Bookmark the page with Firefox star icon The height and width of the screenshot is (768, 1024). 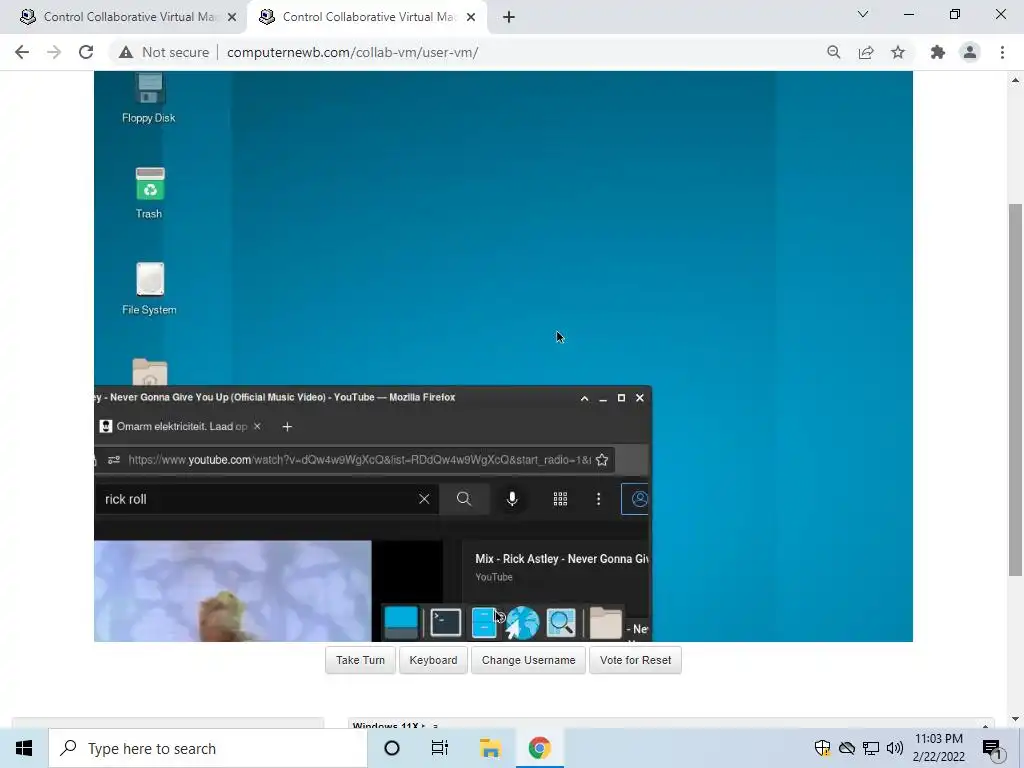pos(602,460)
